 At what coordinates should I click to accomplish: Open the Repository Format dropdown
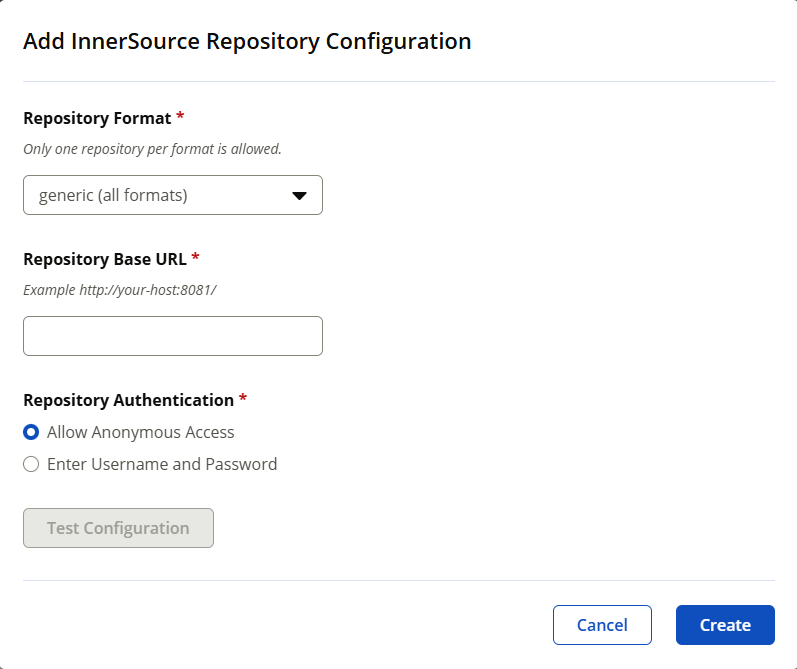pos(173,195)
